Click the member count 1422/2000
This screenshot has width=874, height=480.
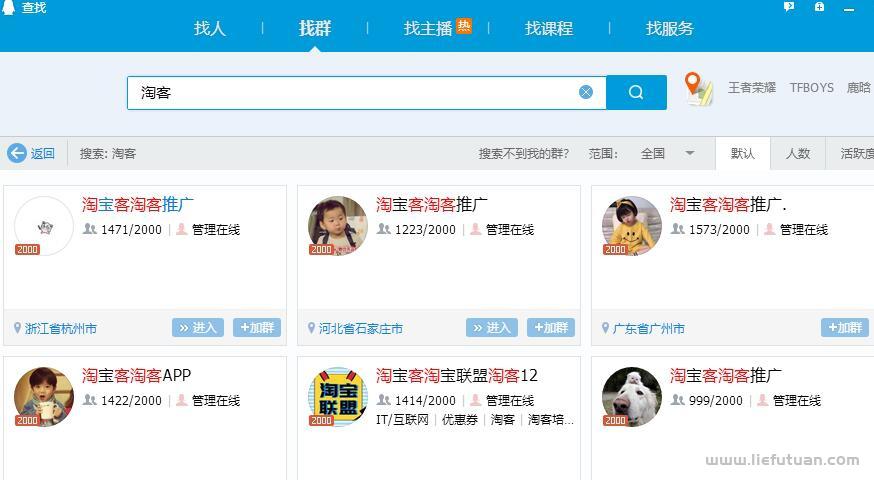click(131, 400)
